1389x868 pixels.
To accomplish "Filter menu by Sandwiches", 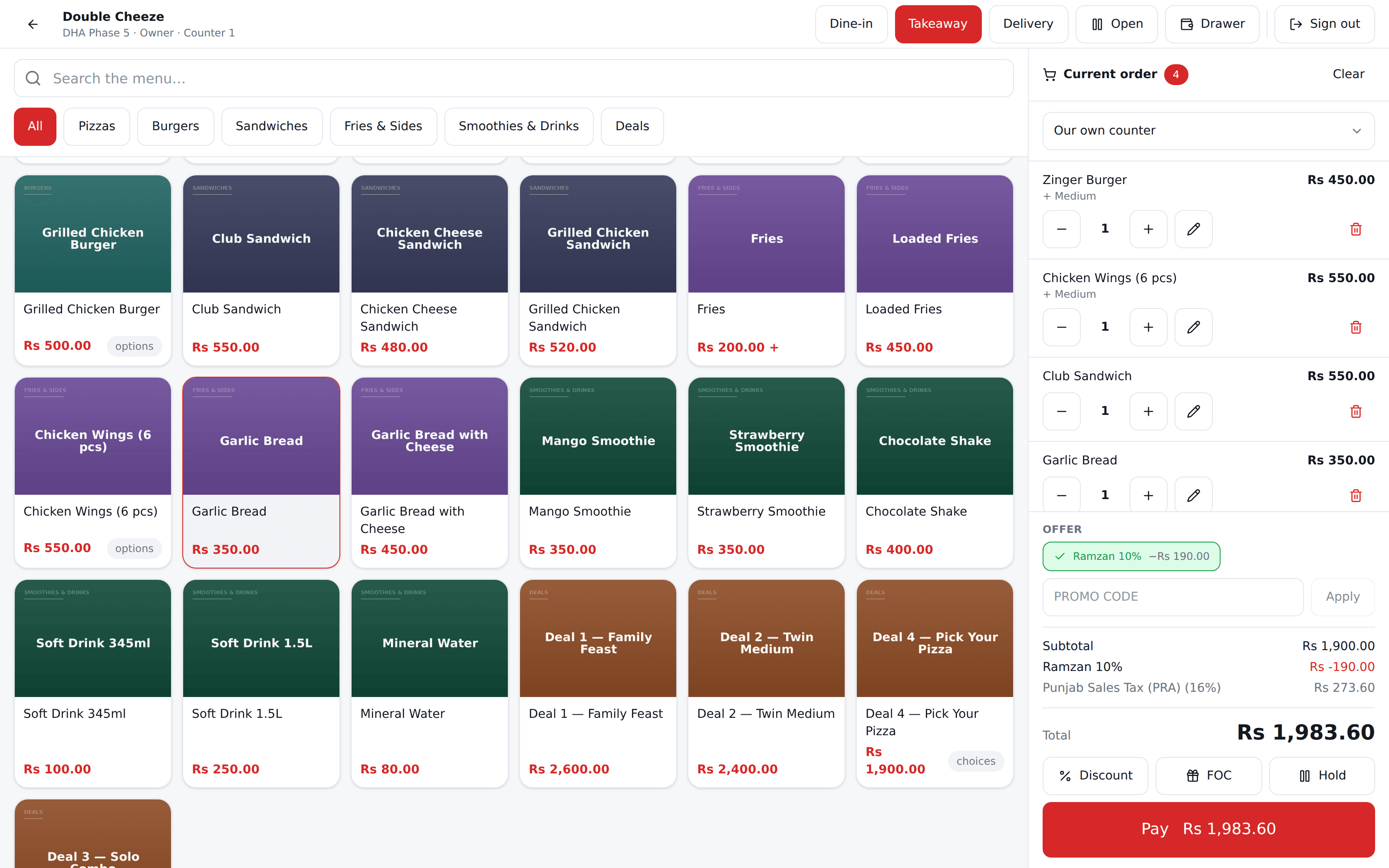I will pyautogui.click(x=271, y=126).
